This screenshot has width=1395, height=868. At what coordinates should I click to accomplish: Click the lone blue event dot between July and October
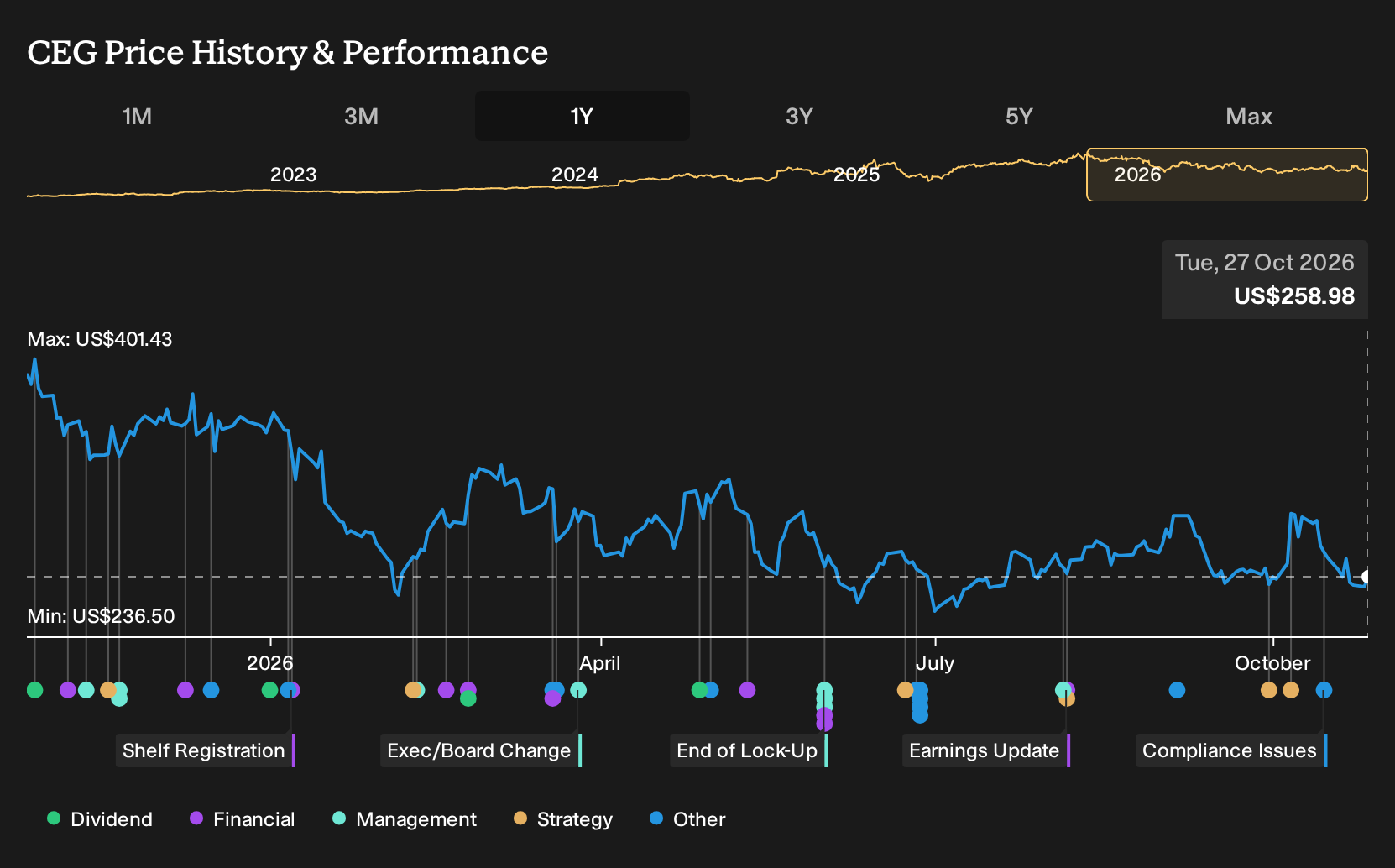point(1177,690)
